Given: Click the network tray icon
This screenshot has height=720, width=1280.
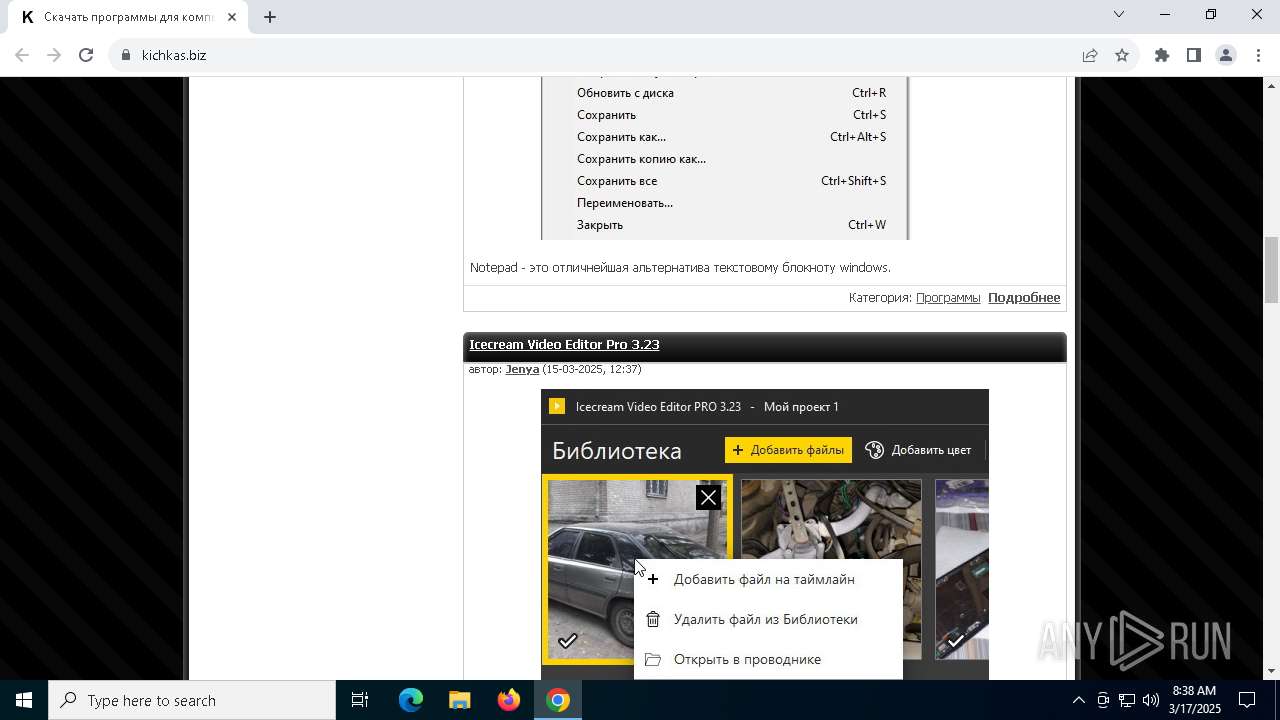Looking at the screenshot, I should pos(1127,700).
